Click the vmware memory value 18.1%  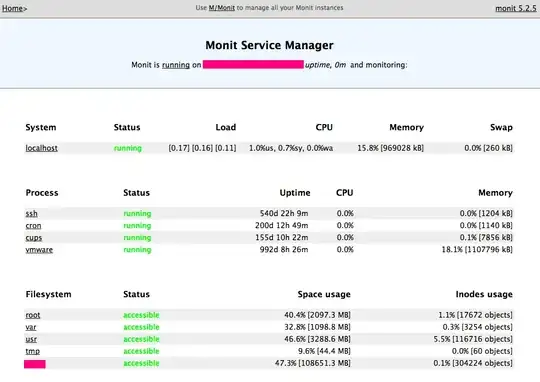click(477, 250)
